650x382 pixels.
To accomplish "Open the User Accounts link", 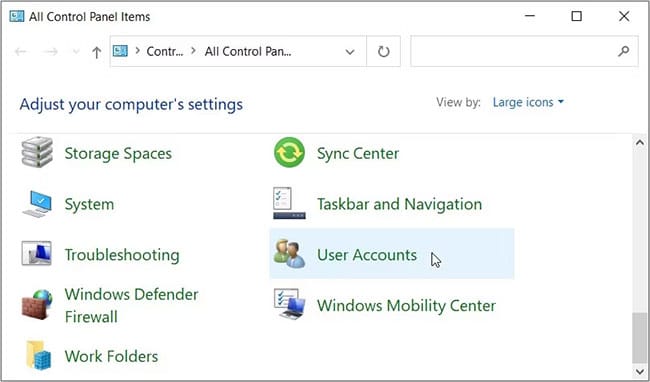I will pos(367,254).
